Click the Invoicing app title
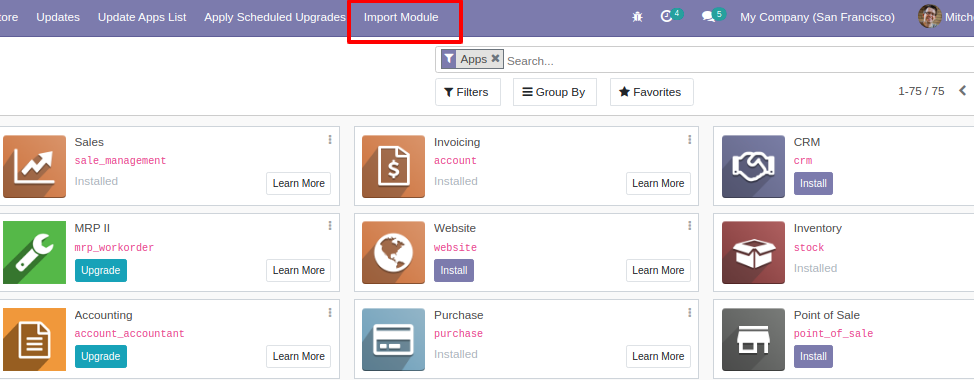The image size is (974, 380). (x=457, y=142)
